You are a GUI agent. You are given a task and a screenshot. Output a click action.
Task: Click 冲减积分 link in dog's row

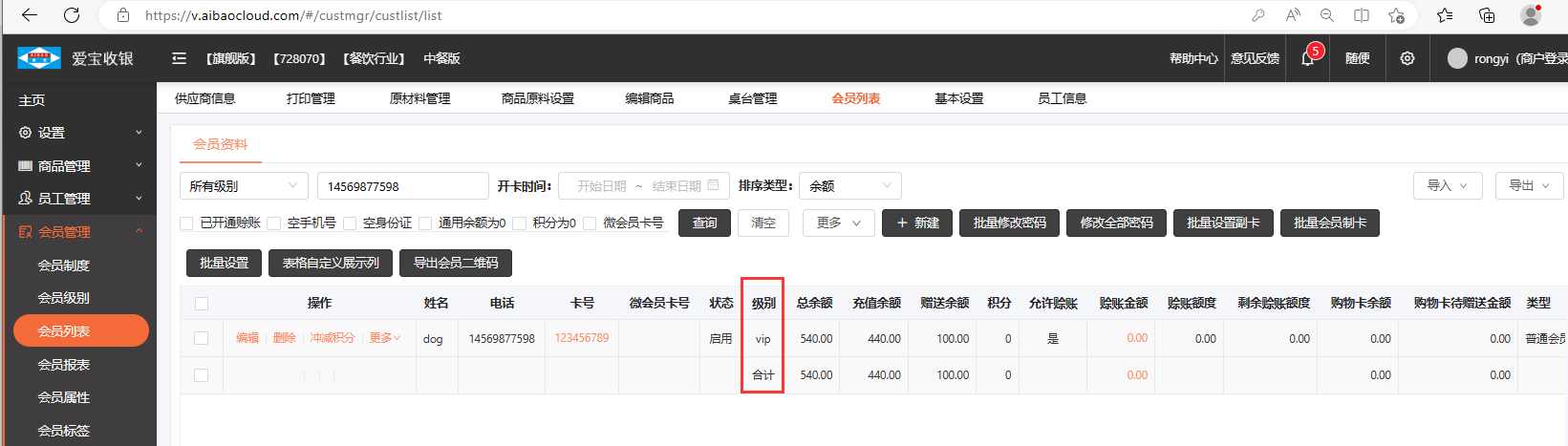[x=333, y=338]
